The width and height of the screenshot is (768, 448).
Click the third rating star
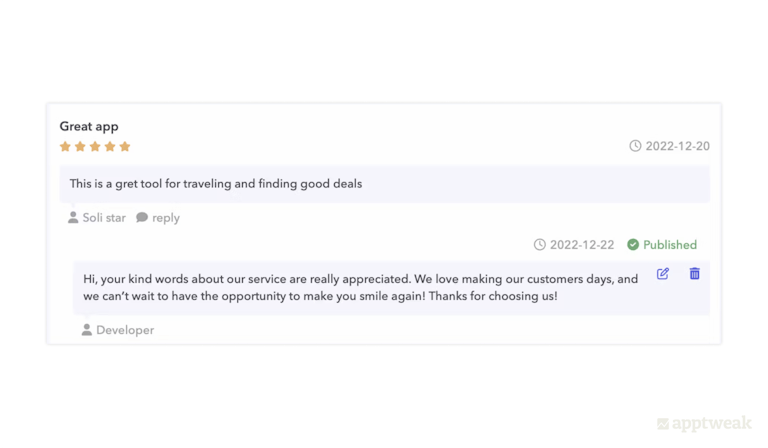pyautogui.click(x=95, y=146)
